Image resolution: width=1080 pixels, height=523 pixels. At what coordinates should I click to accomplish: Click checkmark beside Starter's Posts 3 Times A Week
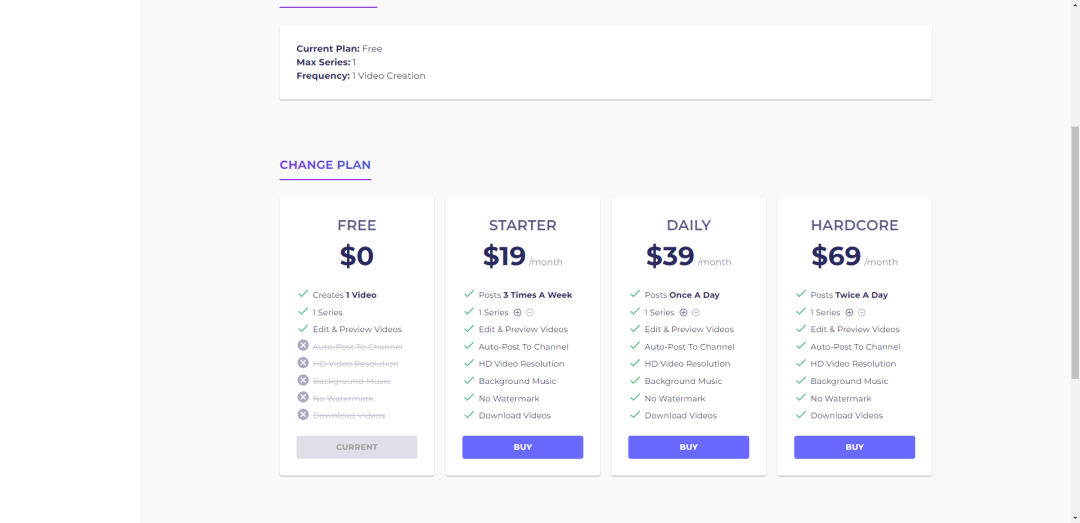(469, 294)
